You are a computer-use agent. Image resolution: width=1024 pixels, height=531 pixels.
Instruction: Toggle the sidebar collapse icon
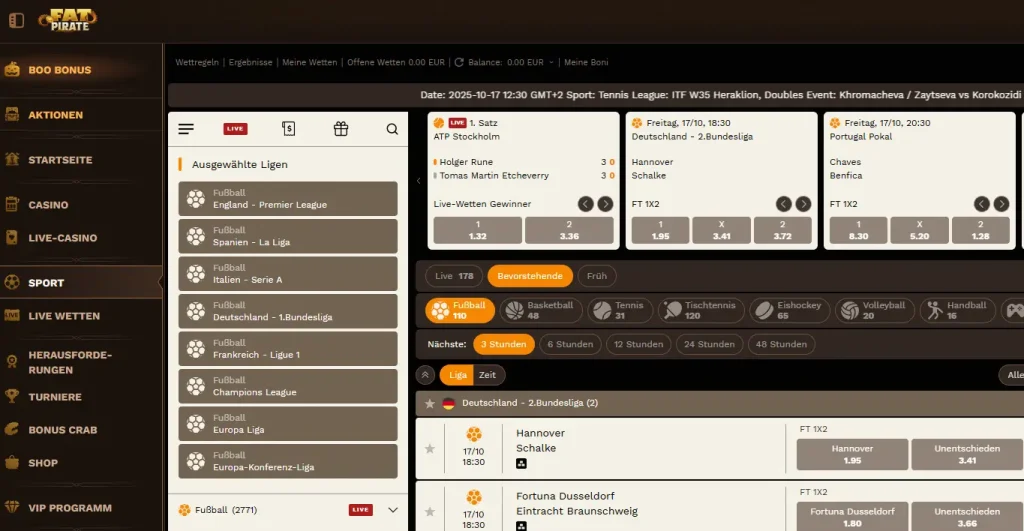pyautogui.click(x=16, y=20)
